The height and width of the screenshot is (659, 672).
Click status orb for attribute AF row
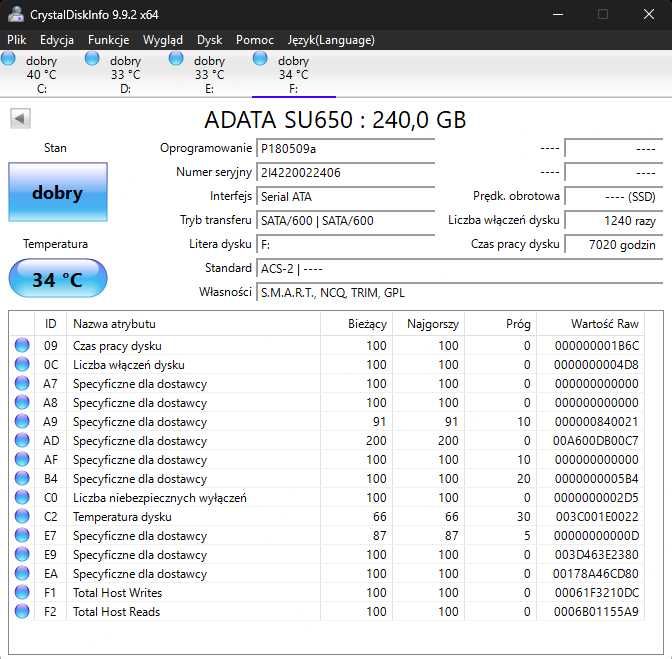(x=22, y=459)
